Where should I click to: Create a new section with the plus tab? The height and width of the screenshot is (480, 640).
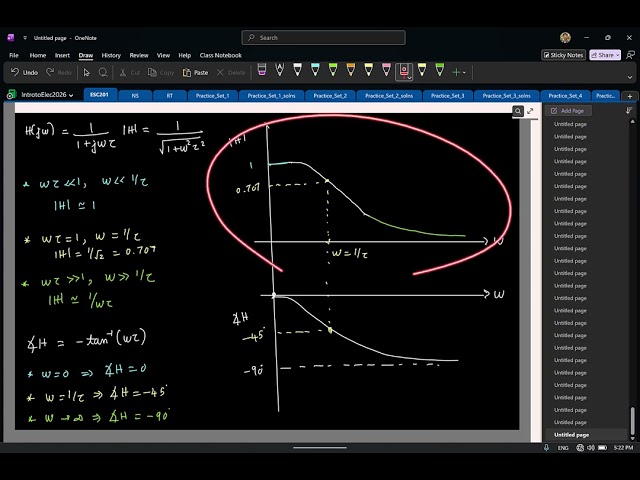(x=630, y=96)
